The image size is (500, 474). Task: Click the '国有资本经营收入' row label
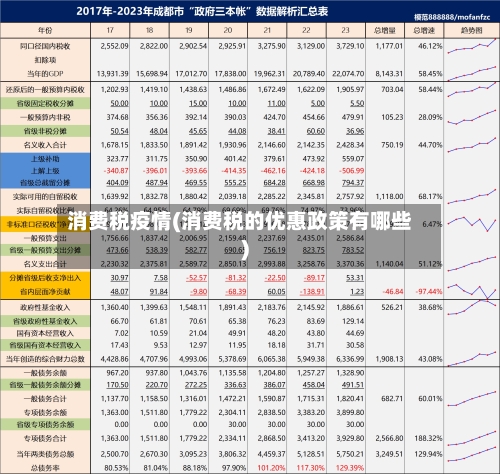[45, 333]
